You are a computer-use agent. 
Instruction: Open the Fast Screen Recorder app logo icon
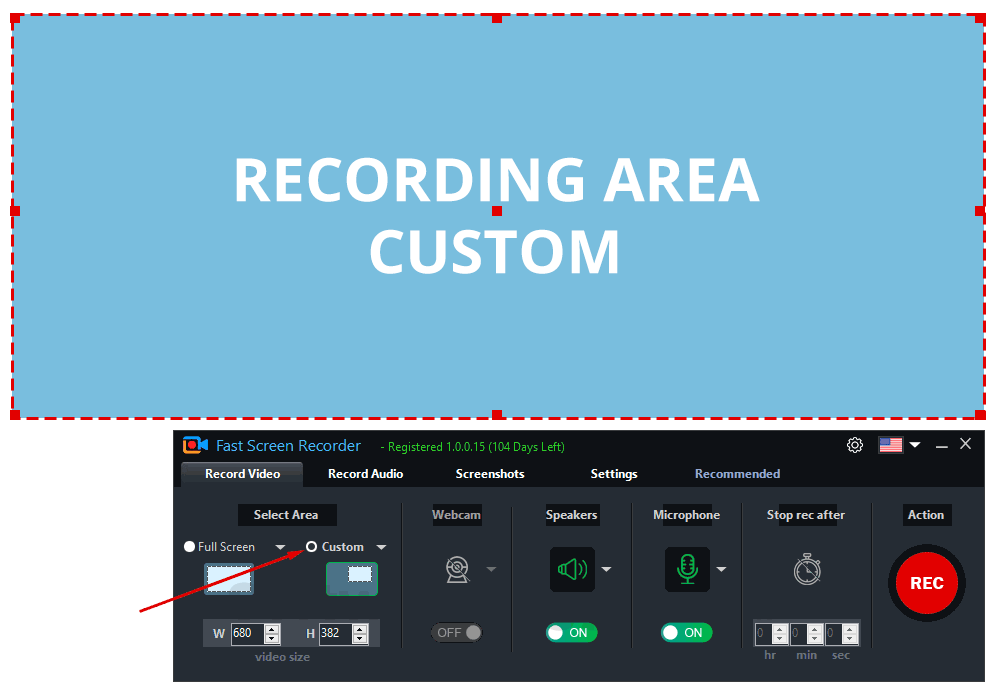pos(194,444)
